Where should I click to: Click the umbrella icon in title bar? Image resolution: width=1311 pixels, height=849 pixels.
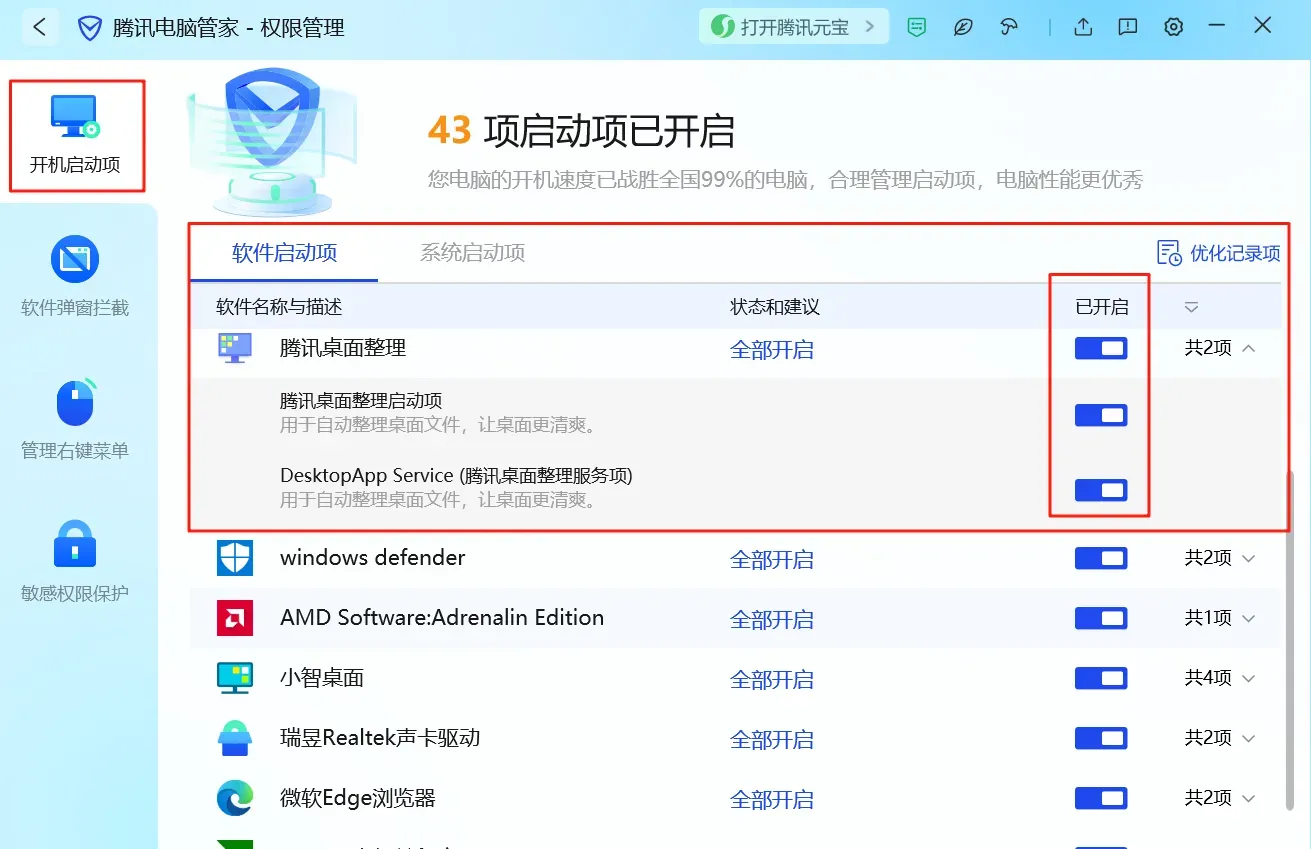click(x=1009, y=28)
